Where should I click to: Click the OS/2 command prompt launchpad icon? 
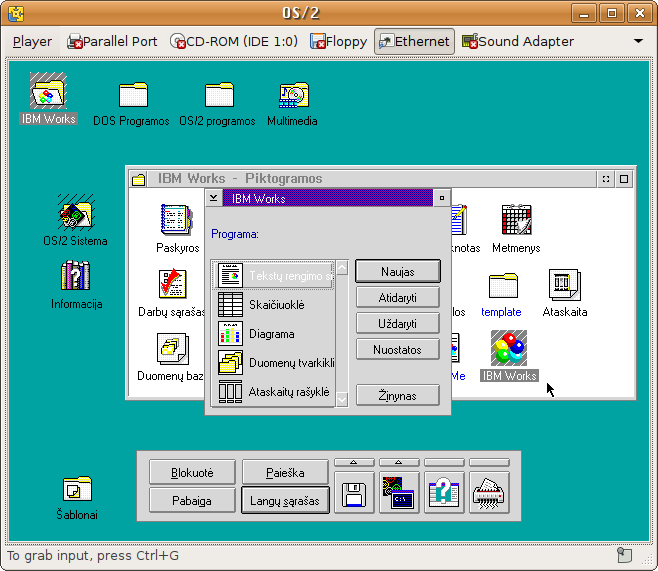(x=399, y=493)
